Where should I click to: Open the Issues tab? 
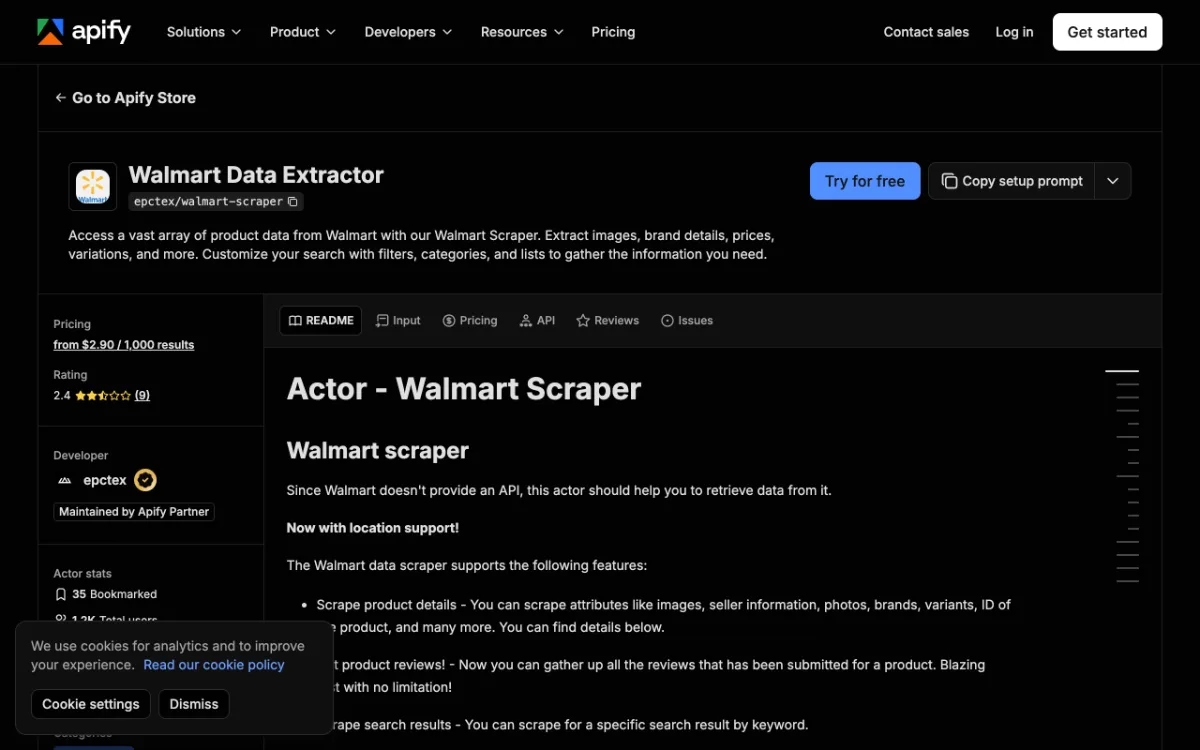coord(687,321)
